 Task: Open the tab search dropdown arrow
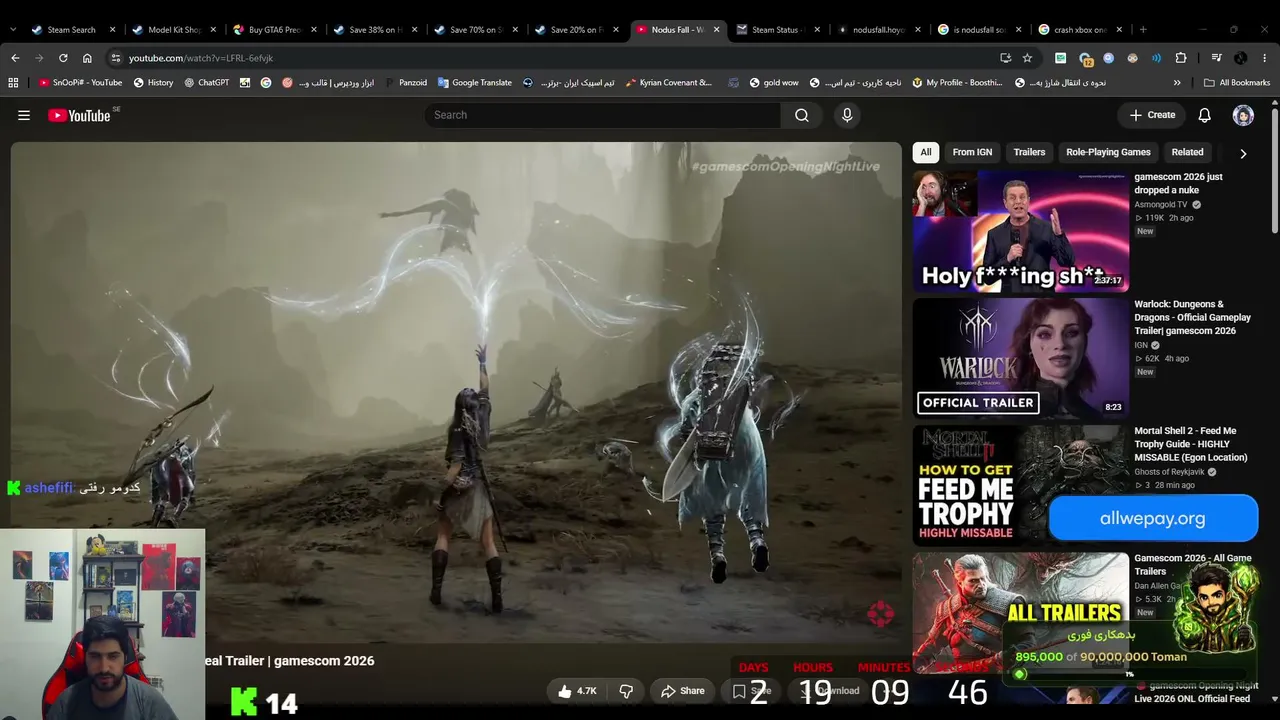click(13, 30)
